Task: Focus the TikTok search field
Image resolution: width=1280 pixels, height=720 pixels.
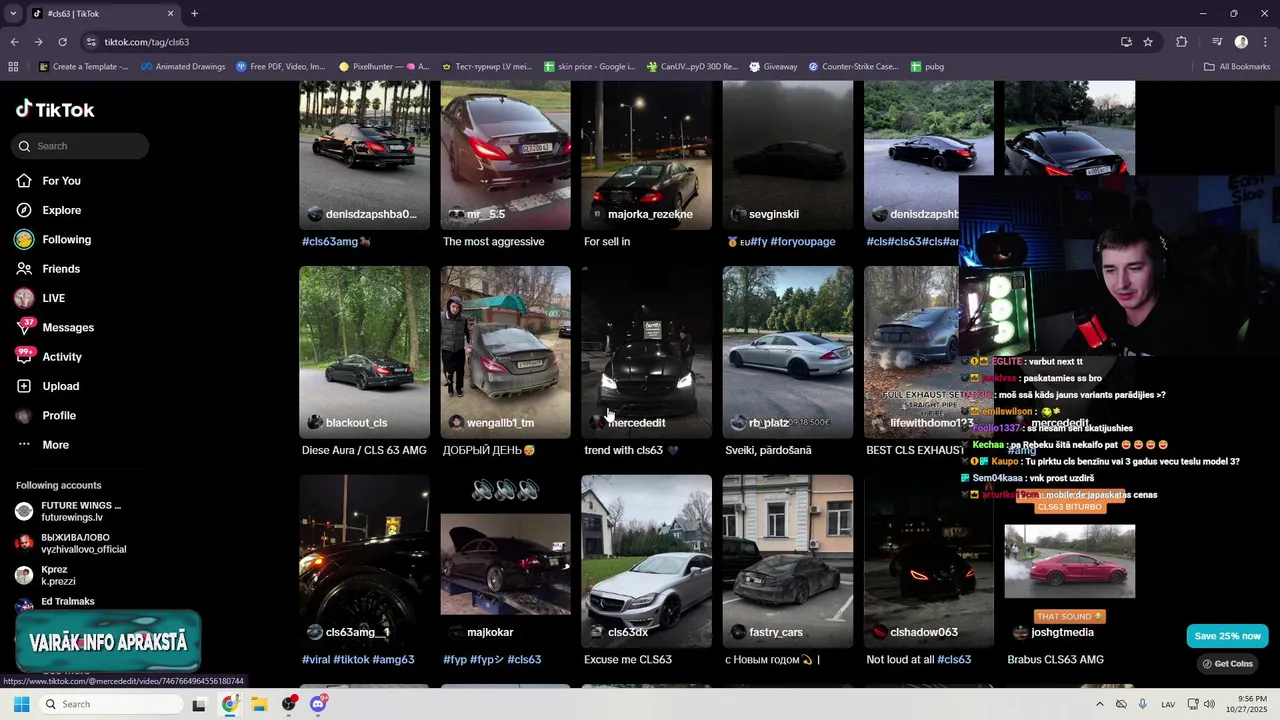Action: click(81, 146)
